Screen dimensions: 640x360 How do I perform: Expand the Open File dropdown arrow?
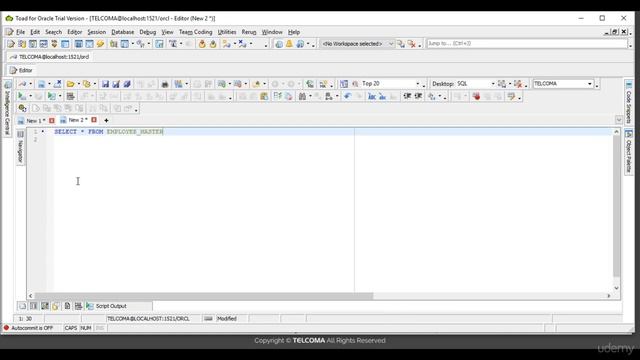coord(78,84)
